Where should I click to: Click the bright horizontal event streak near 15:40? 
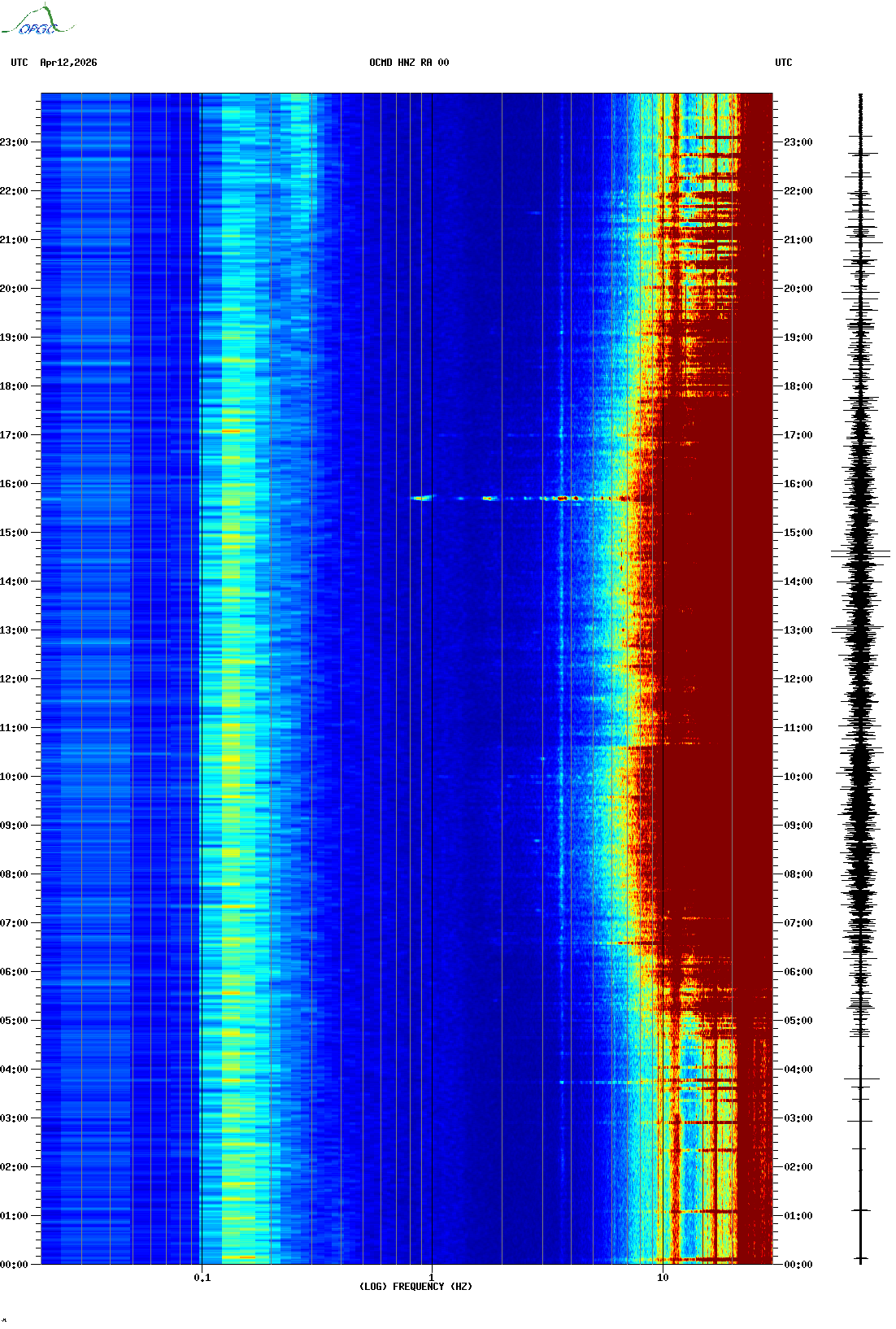point(561,498)
